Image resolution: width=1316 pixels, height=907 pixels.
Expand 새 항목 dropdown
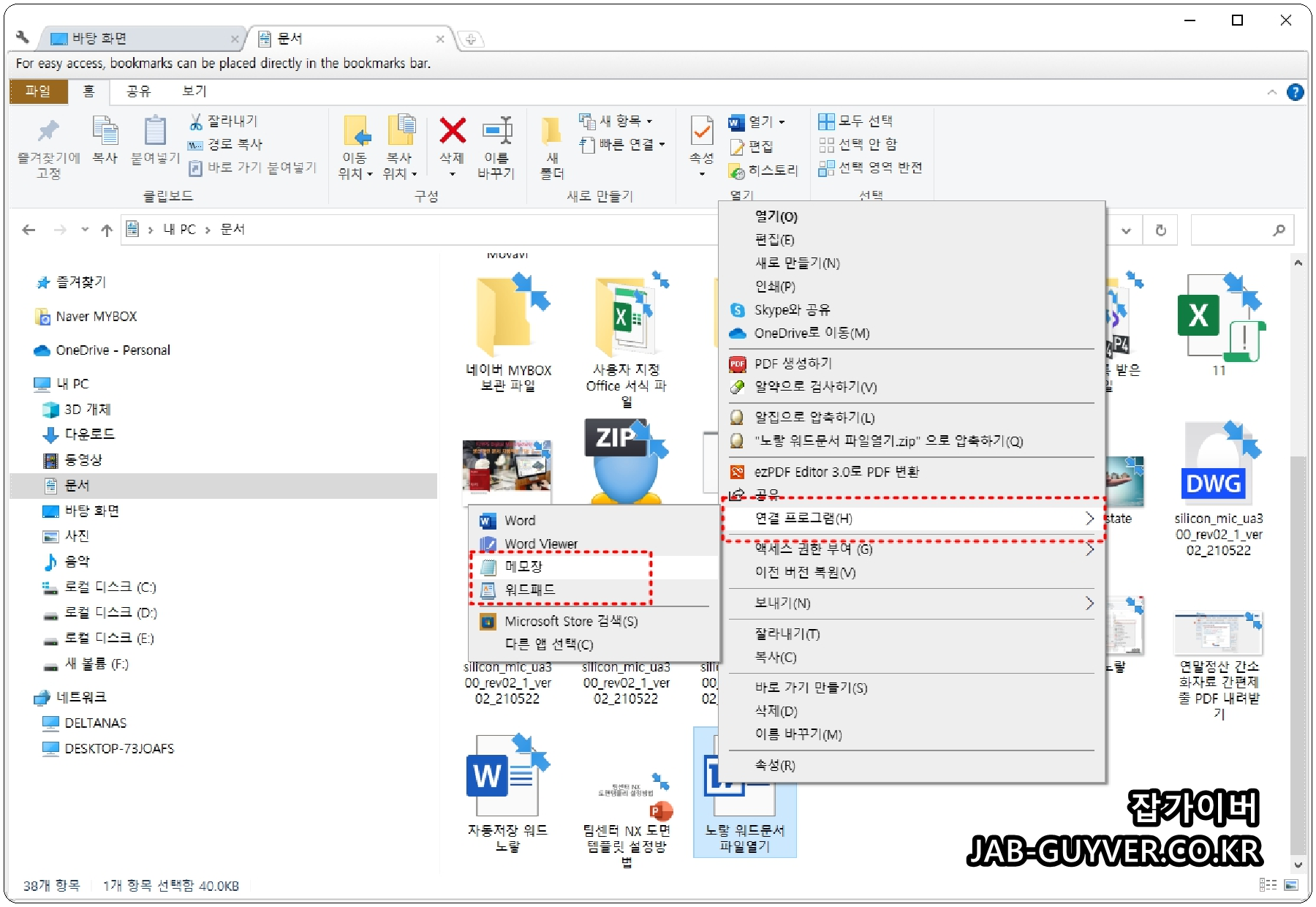(x=615, y=121)
